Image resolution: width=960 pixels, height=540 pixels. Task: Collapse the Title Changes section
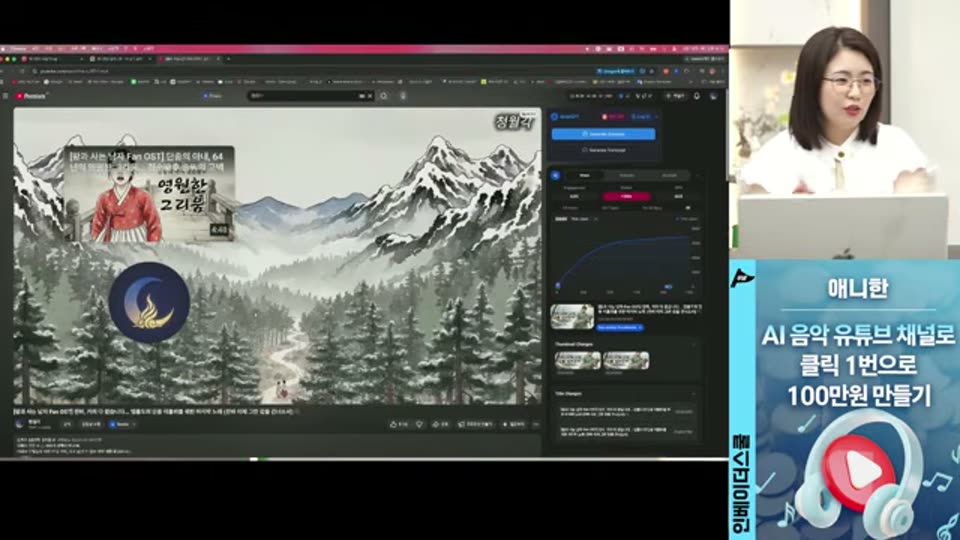pyautogui.click(x=693, y=394)
